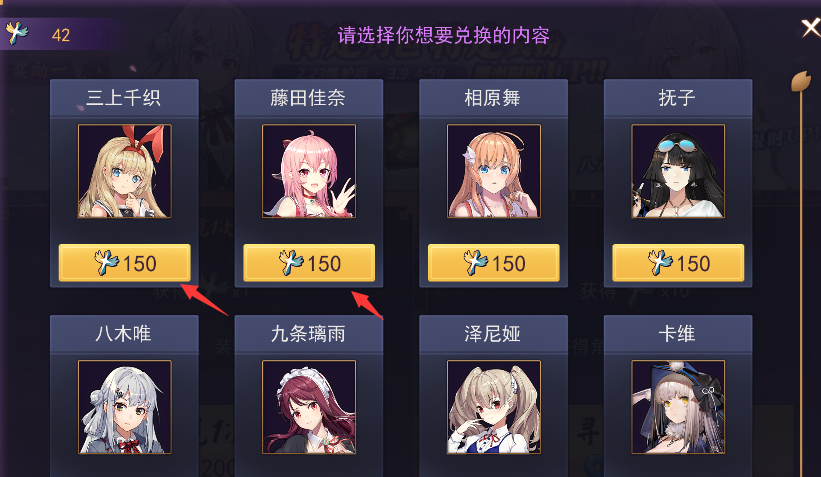This screenshot has width=821, height=477.
Task: Close the exchange dialog with X
Action: (x=811, y=28)
